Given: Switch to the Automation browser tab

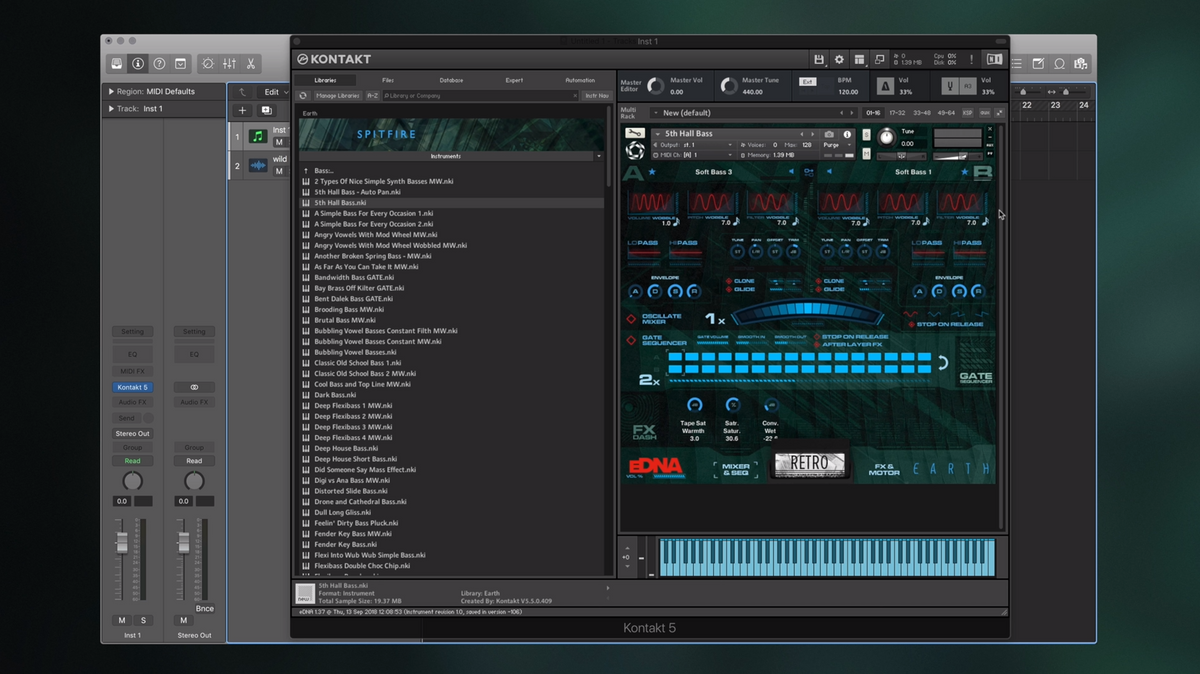Looking at the screenshot, I should pos(579,80).
